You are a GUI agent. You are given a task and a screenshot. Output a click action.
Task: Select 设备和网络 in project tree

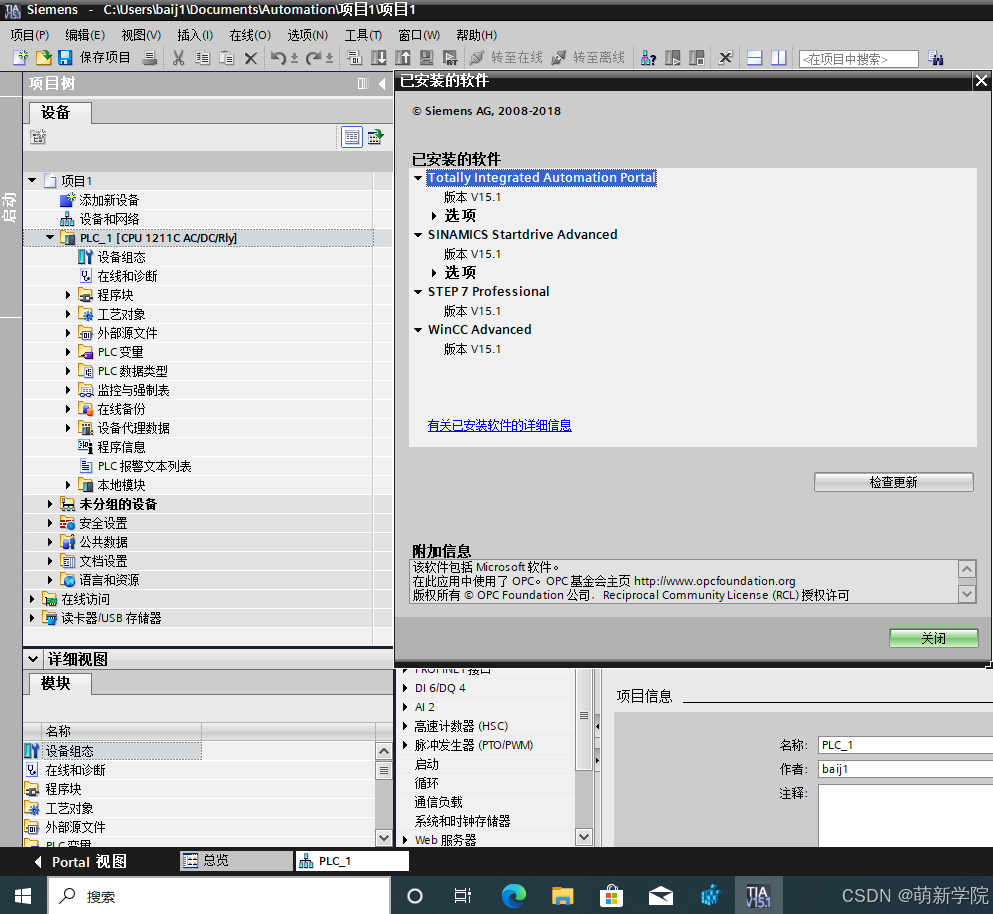109,219
